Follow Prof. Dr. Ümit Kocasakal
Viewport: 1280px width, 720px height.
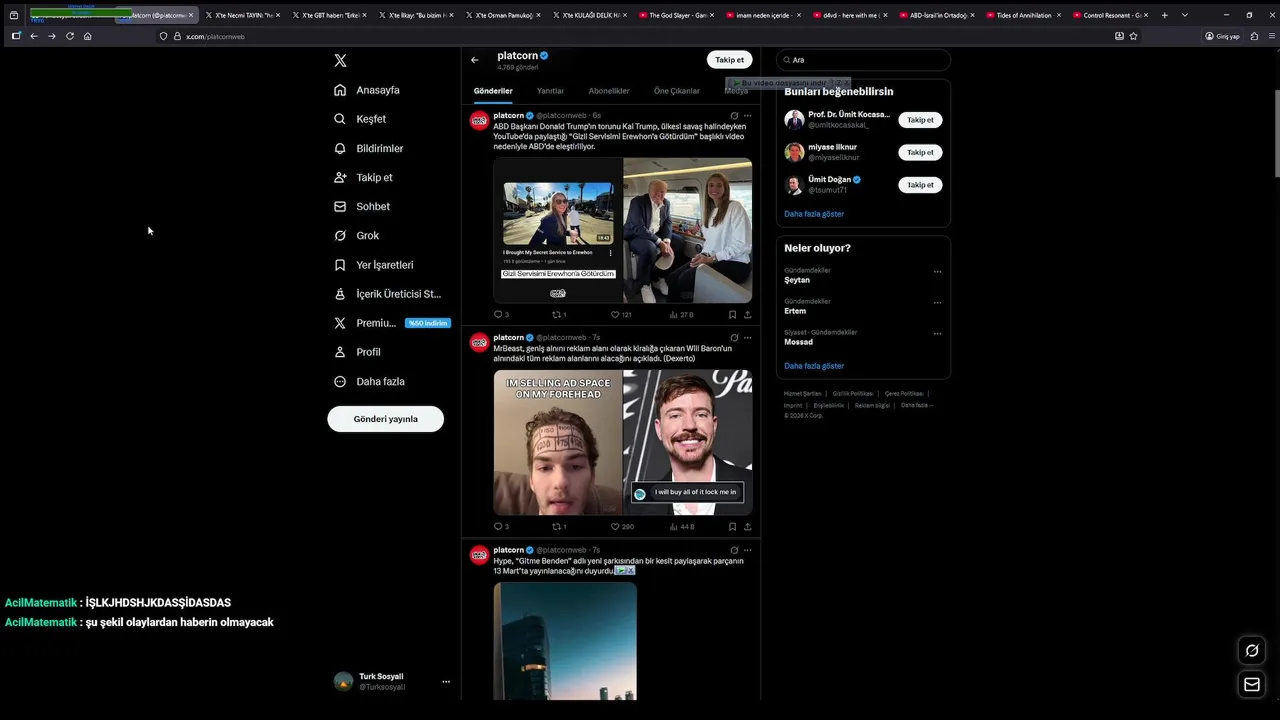pos(920,120)
